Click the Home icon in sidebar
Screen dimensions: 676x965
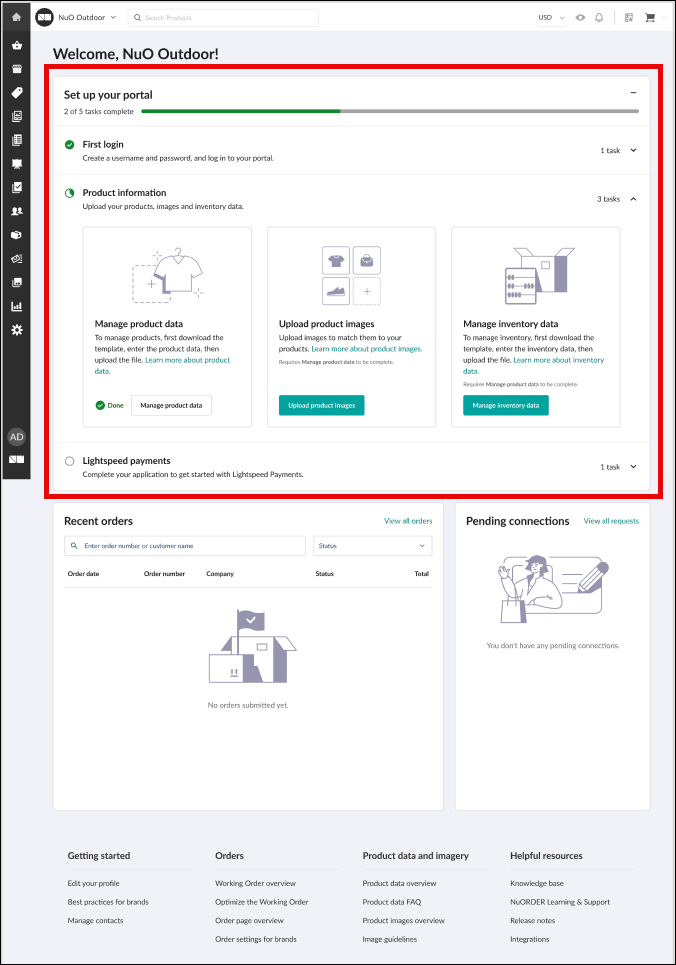click(x=16, y=17)
